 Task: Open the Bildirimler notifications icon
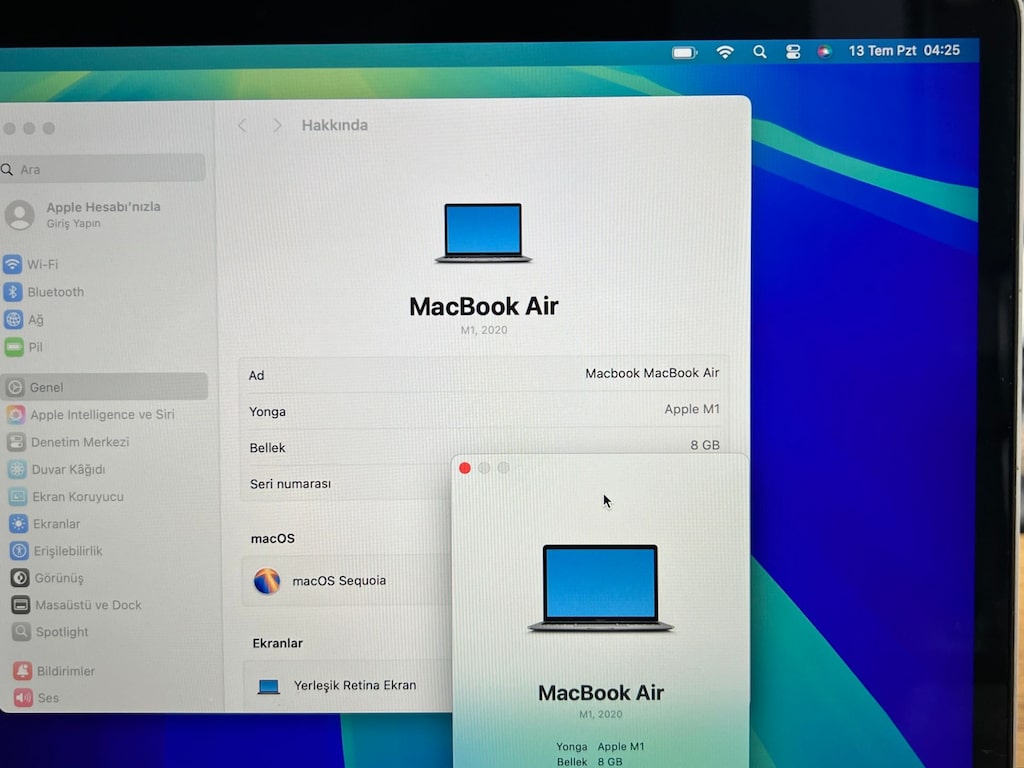23,671
